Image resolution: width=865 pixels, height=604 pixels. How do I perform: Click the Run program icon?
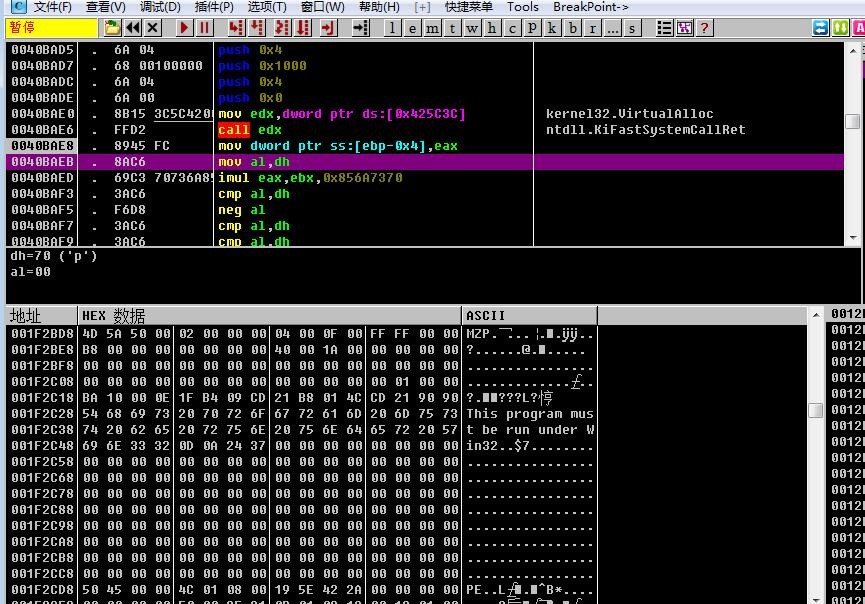183,28
